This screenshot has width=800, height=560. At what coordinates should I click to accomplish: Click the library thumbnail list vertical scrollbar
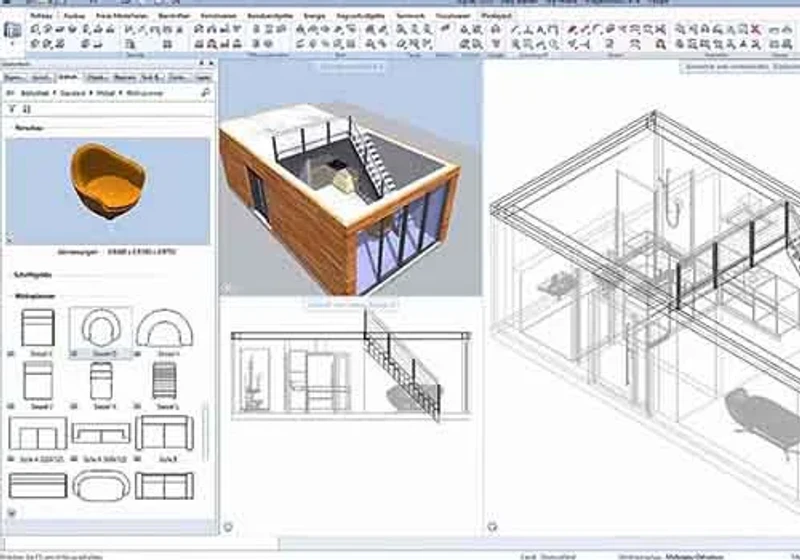tap(205, 432)
